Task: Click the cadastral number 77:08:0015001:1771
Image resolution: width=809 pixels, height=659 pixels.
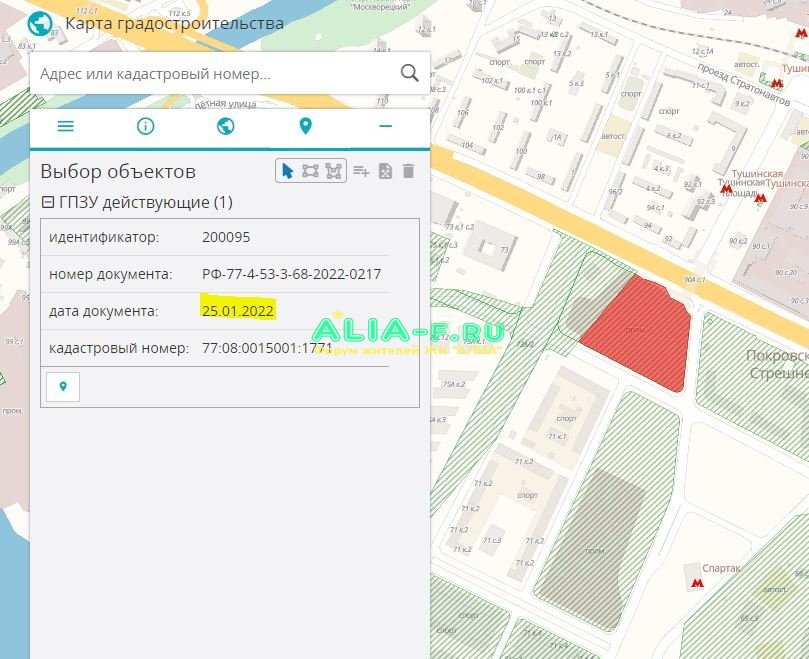Action: tap(267, 348)
